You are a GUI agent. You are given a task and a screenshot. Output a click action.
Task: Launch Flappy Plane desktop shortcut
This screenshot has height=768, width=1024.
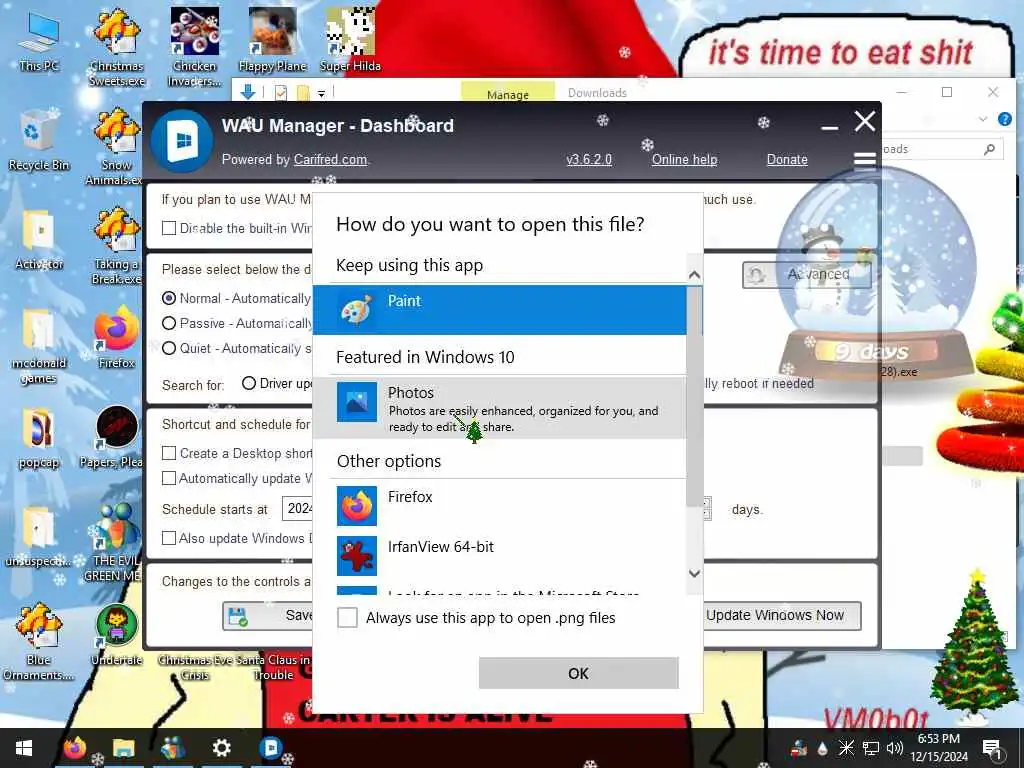point(272,40)
